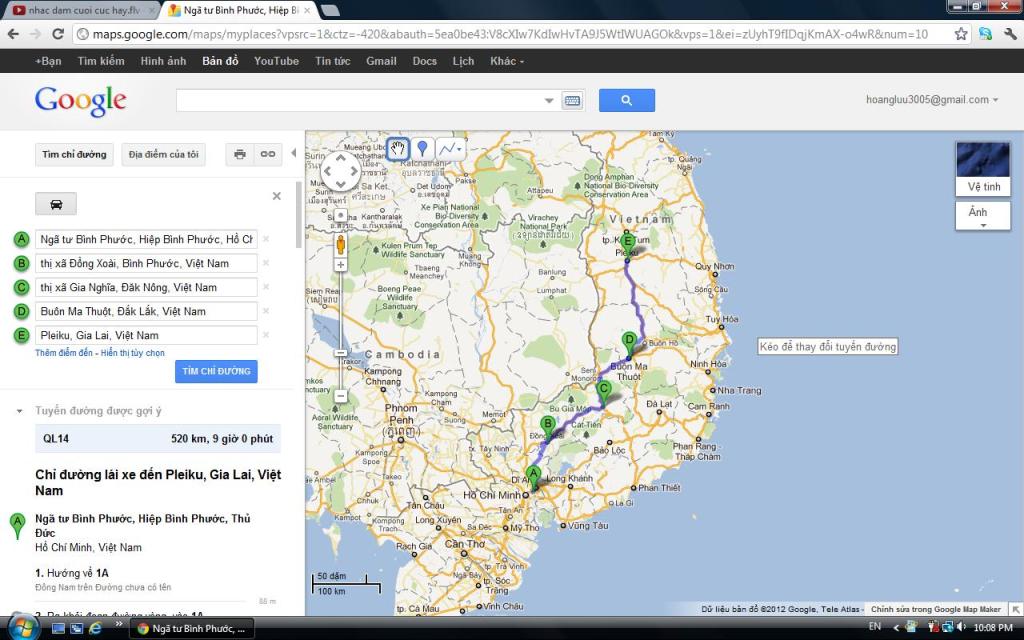
Task: Click the green marker D on the map
Action: click(629, 344)
